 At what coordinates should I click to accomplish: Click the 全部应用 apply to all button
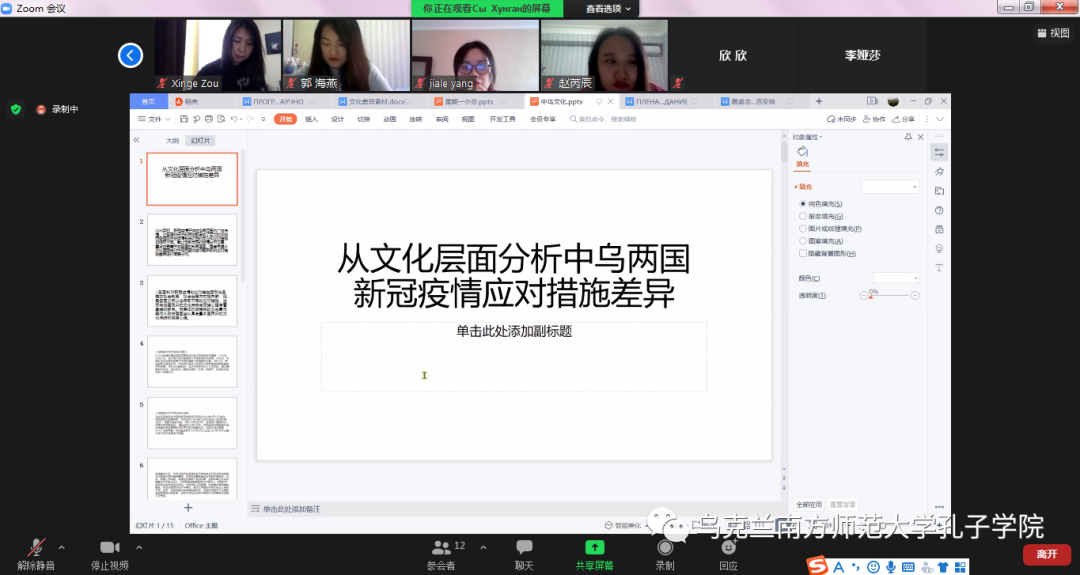coord(809,504)
